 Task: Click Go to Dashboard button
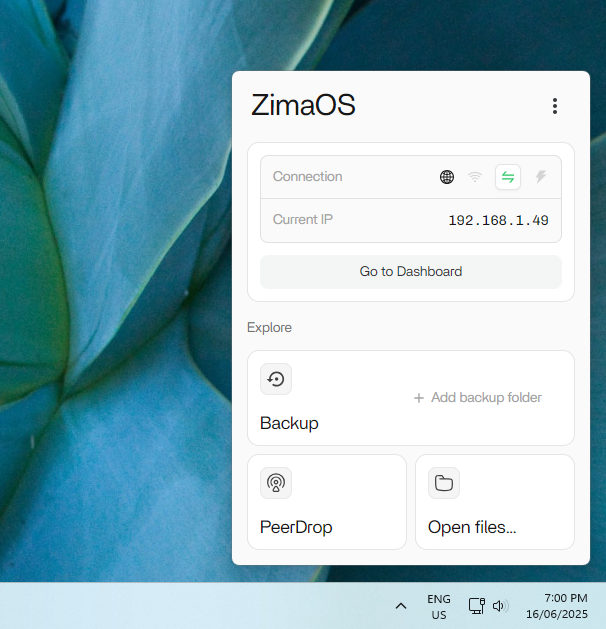tap(411, 272)
